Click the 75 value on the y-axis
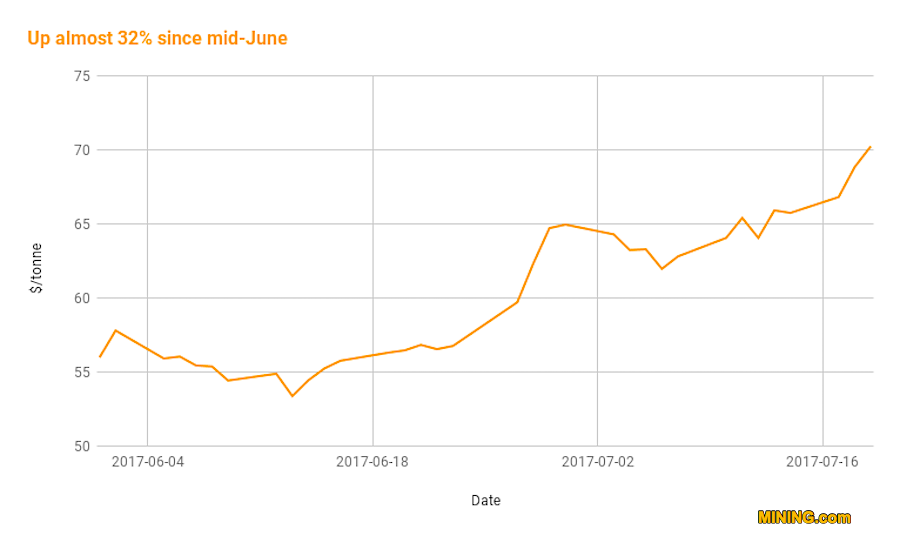This screenshot has width=900, height=536. 82,76
